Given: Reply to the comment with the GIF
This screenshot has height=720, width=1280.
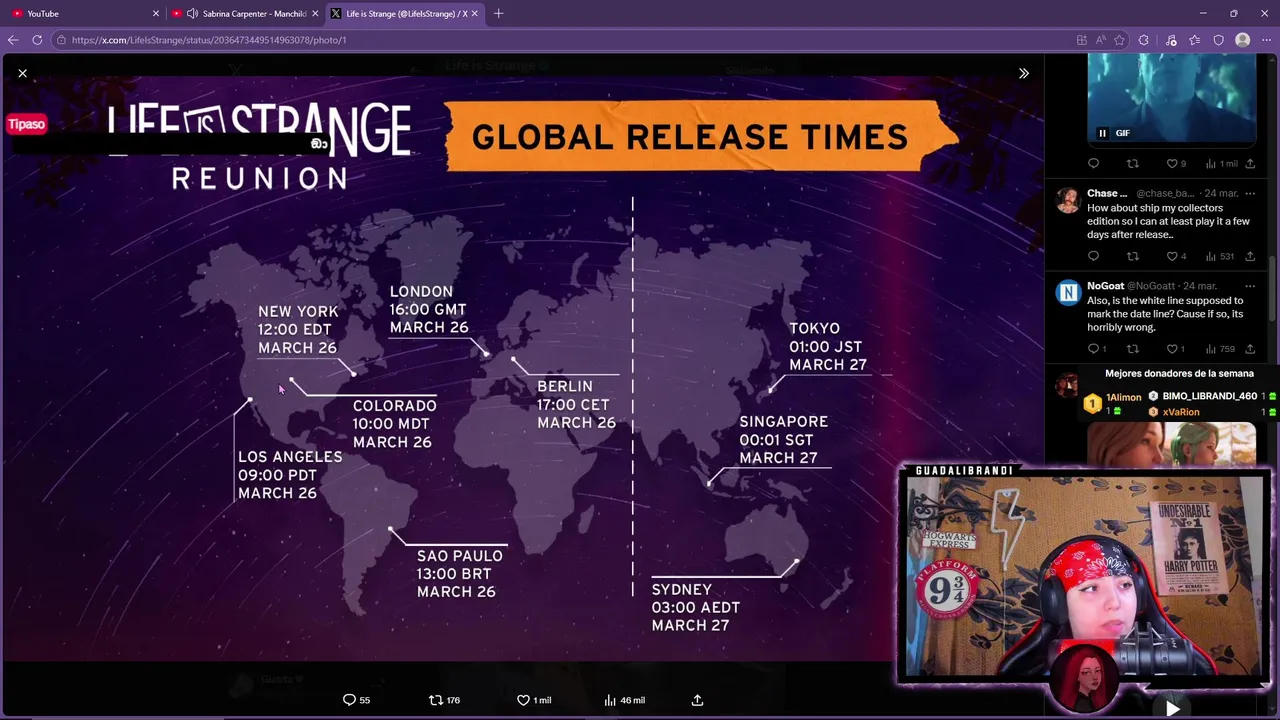Looking at the screenshot, I should (x=1093, y=163).
